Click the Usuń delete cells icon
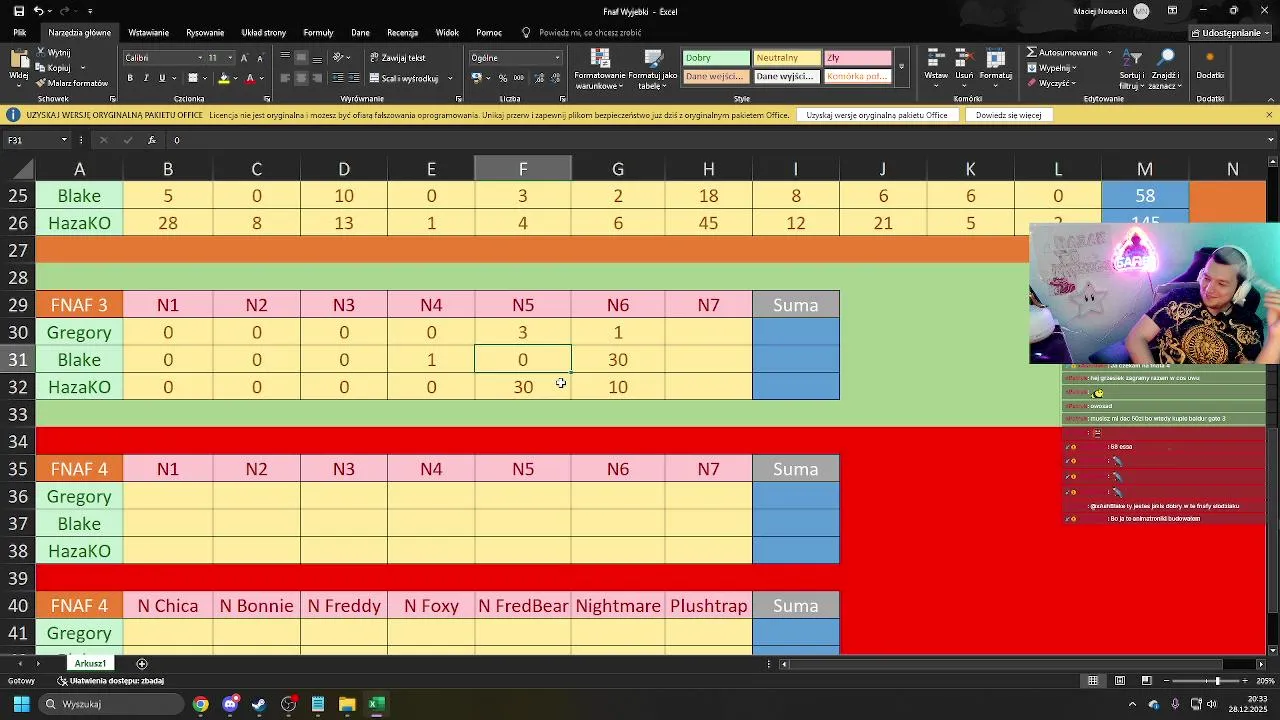 [x=964, y=58]
